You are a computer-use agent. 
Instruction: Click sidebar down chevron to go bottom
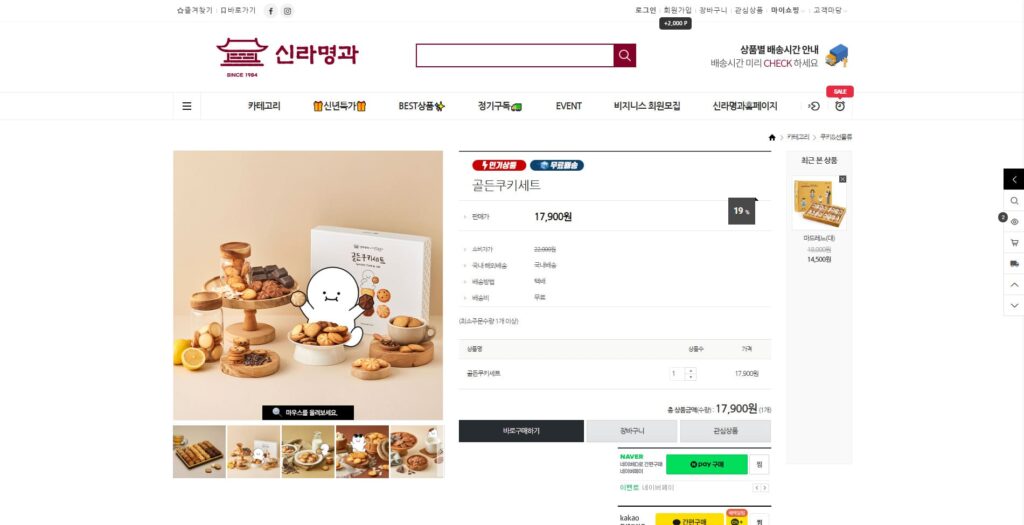click(x=1014, y=305)
